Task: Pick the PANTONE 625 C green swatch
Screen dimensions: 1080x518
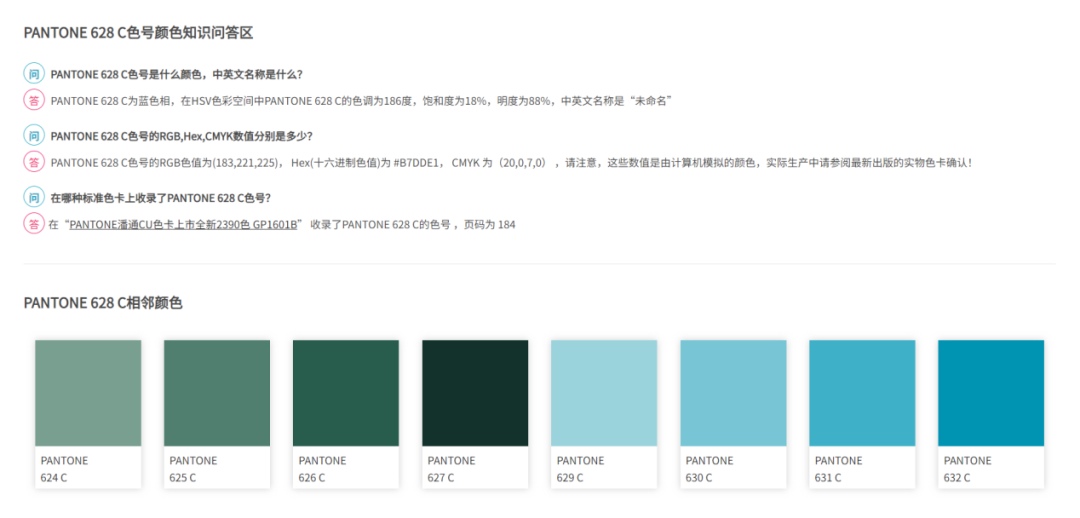Action: (217, 393)
